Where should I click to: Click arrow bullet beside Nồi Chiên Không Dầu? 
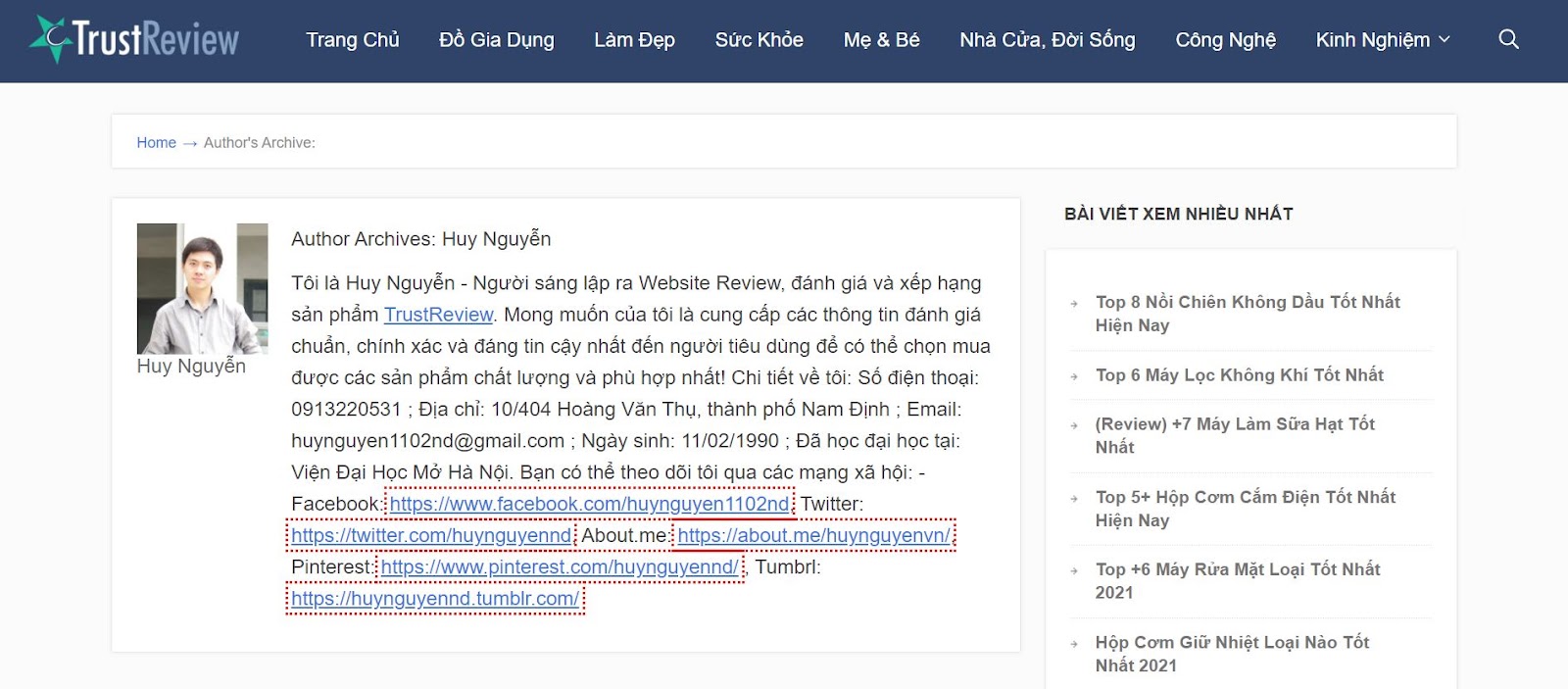1074,303
